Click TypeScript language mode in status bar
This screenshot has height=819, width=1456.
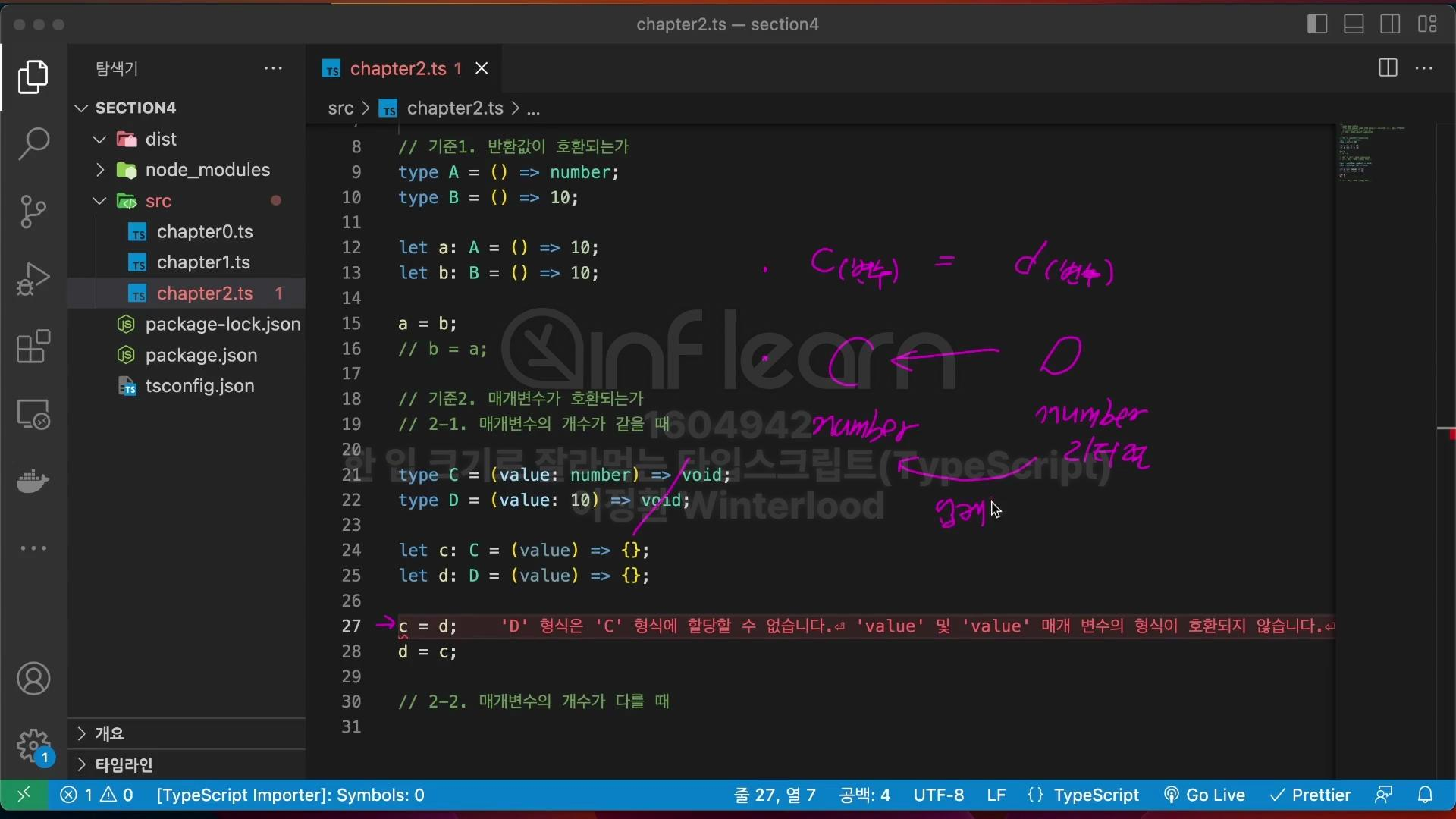[x=1096, y=795]
